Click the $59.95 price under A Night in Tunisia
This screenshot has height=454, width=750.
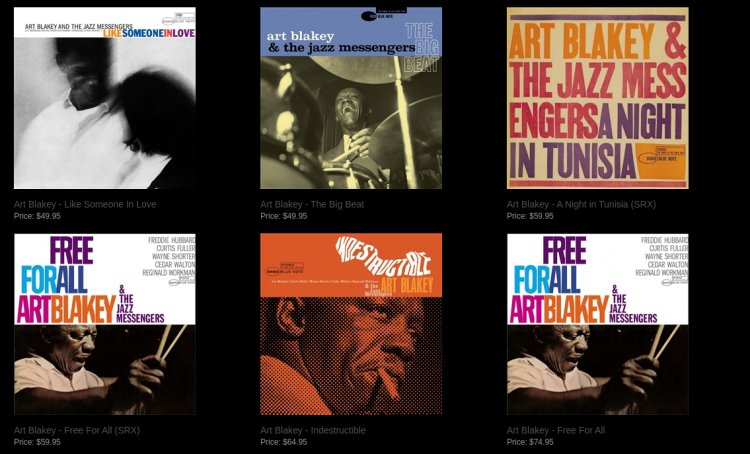(x=530, y=216)
